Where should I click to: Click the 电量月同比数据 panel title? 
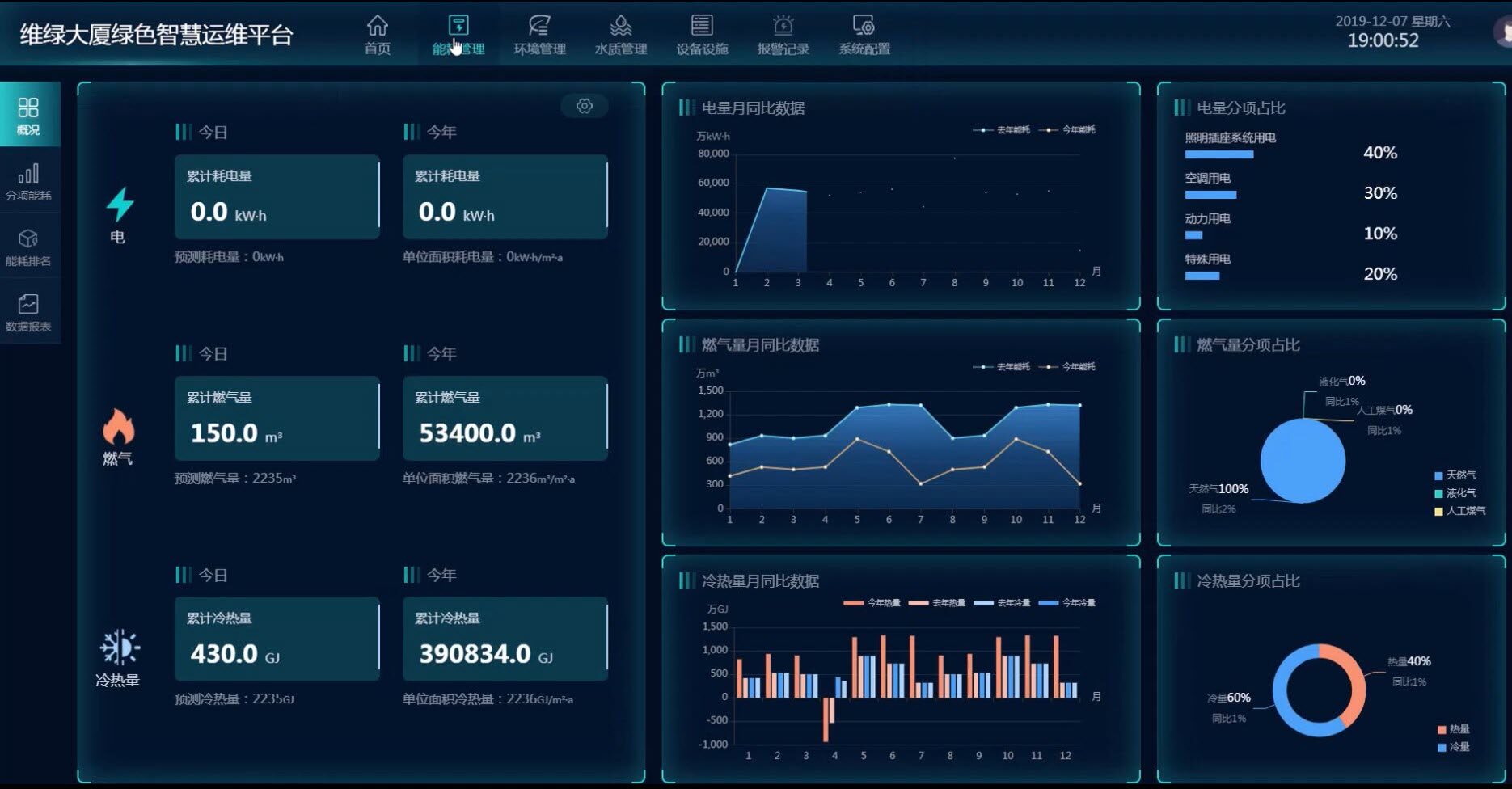pos(753,108)
